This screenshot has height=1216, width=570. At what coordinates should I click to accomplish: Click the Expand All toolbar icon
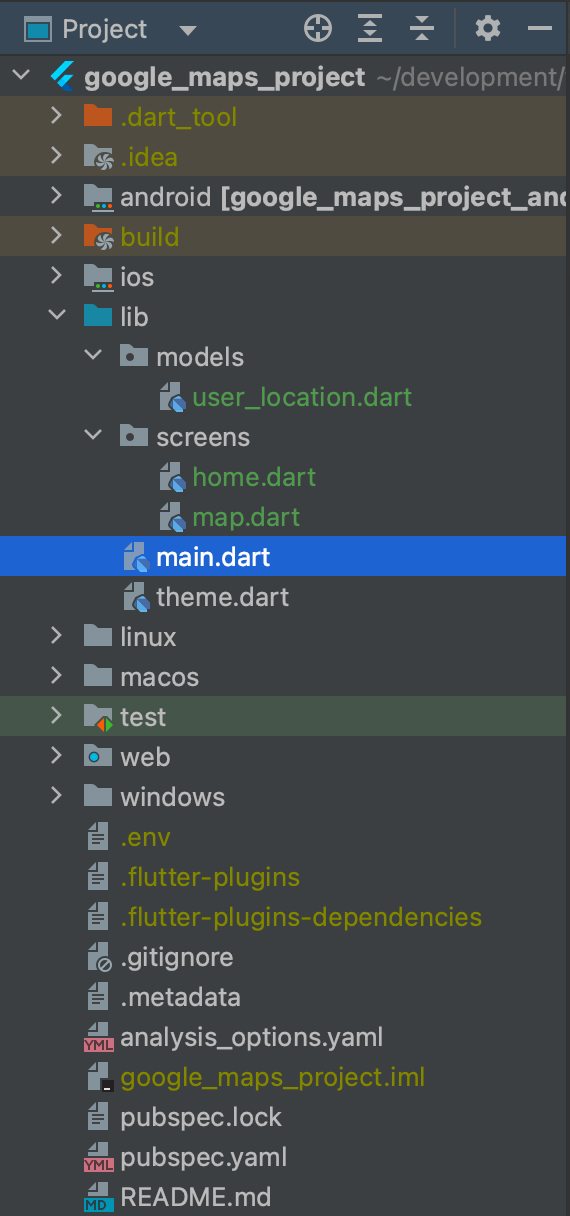pos(371,29)
